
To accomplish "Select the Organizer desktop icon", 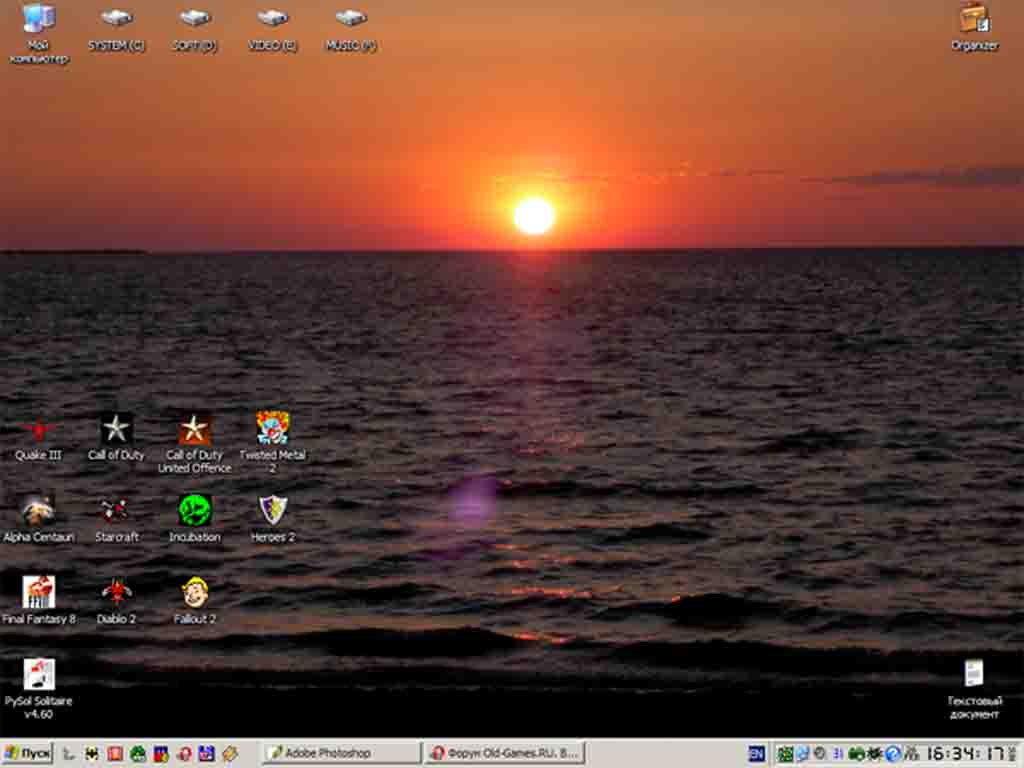I will [974, 20].
